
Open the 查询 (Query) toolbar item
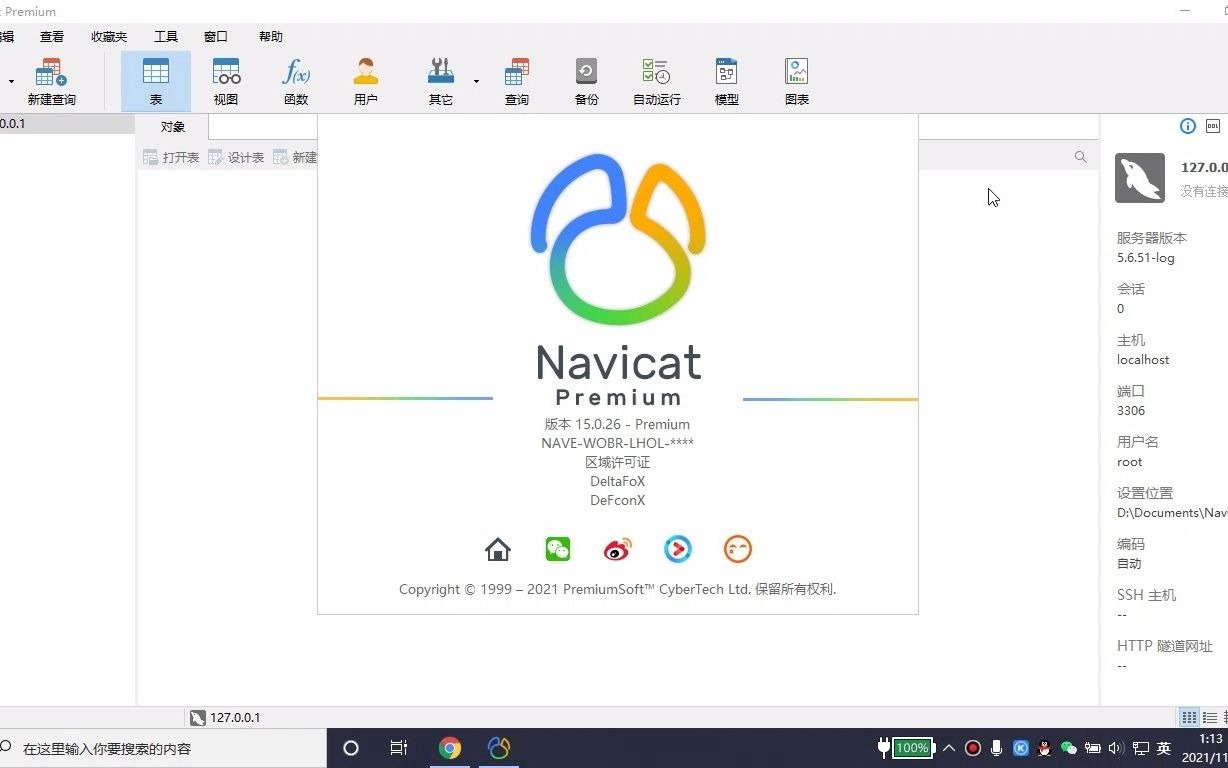[x=516, y=80]
